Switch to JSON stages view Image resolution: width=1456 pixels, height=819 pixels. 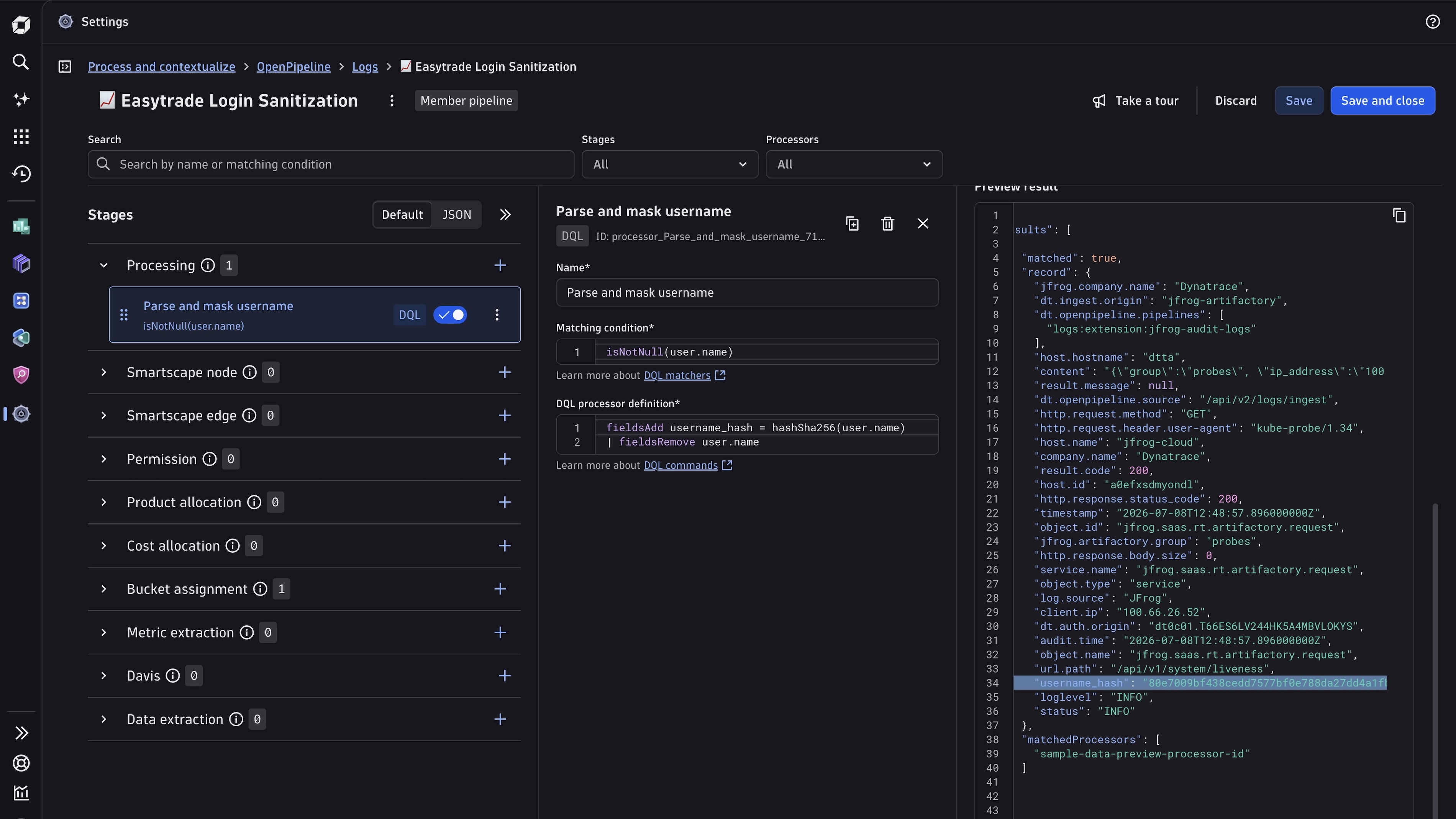(456, 215)
